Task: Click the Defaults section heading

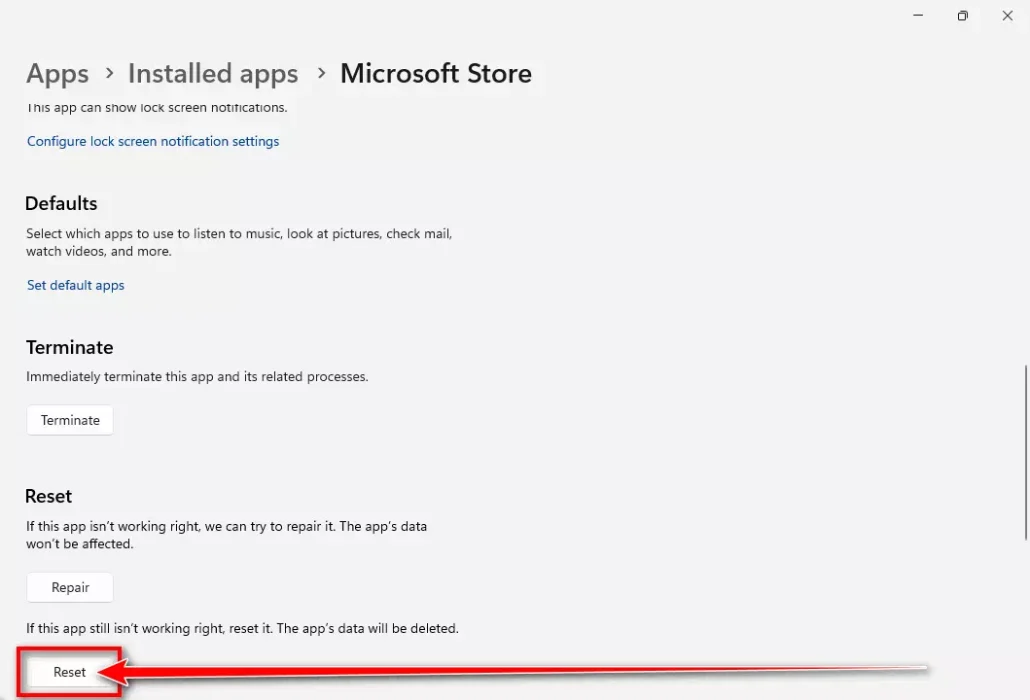Action: (61, 204)
